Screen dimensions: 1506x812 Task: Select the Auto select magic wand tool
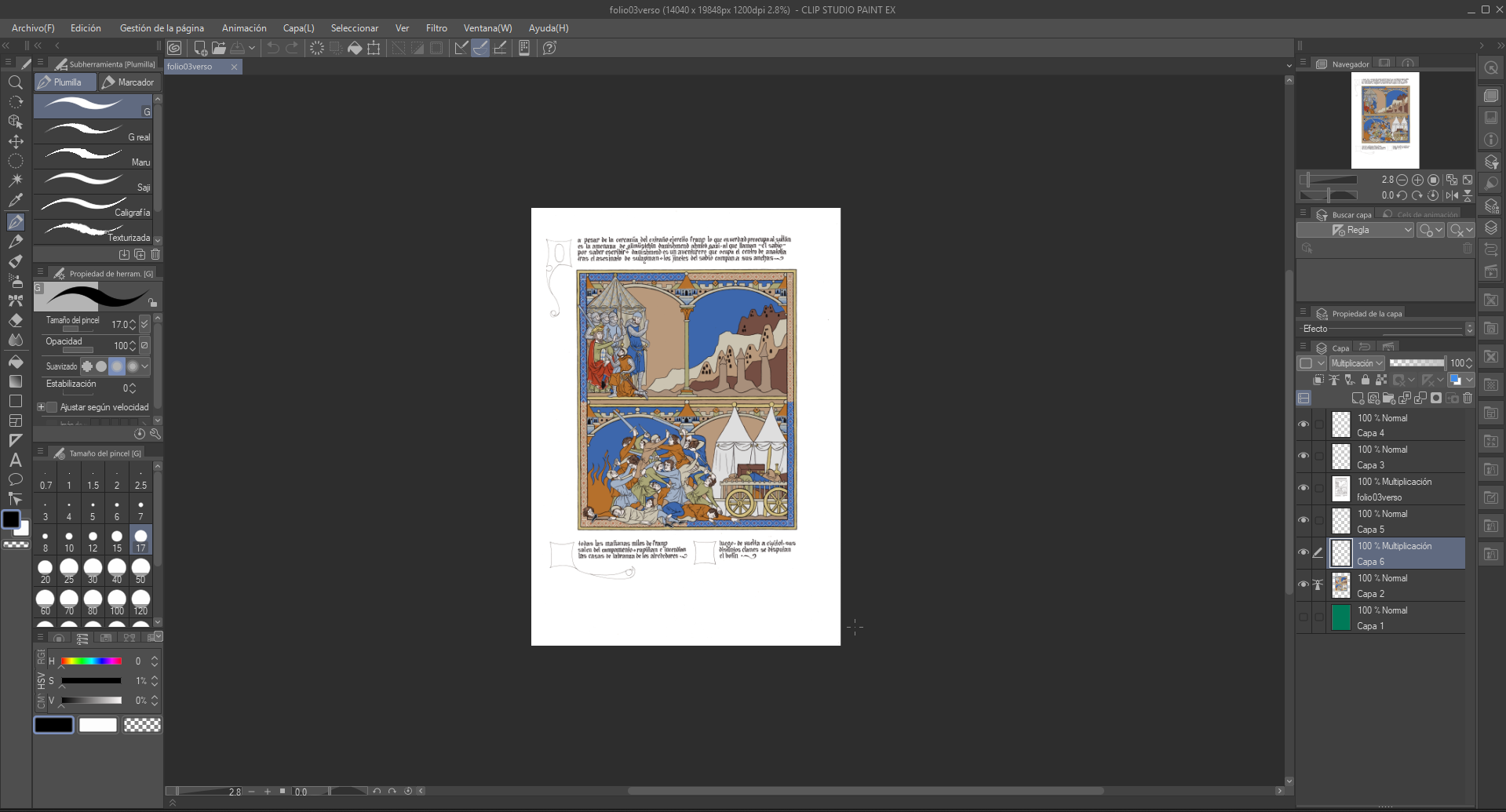tap(16, 180)
